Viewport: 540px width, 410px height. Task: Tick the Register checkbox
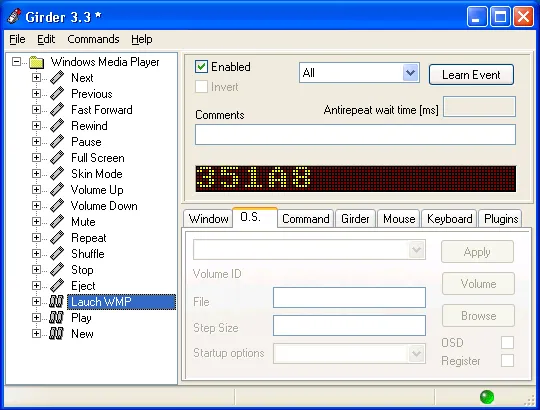point(507,361)
